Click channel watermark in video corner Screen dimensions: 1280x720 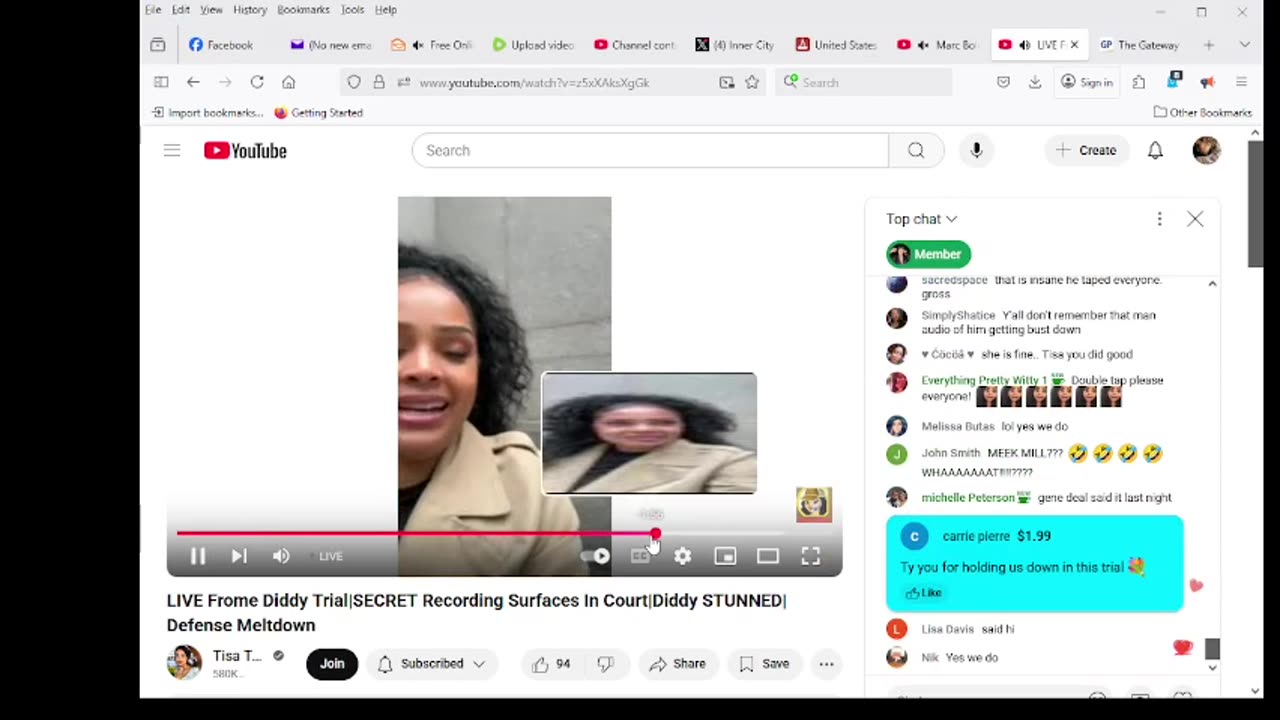(813, 504)
